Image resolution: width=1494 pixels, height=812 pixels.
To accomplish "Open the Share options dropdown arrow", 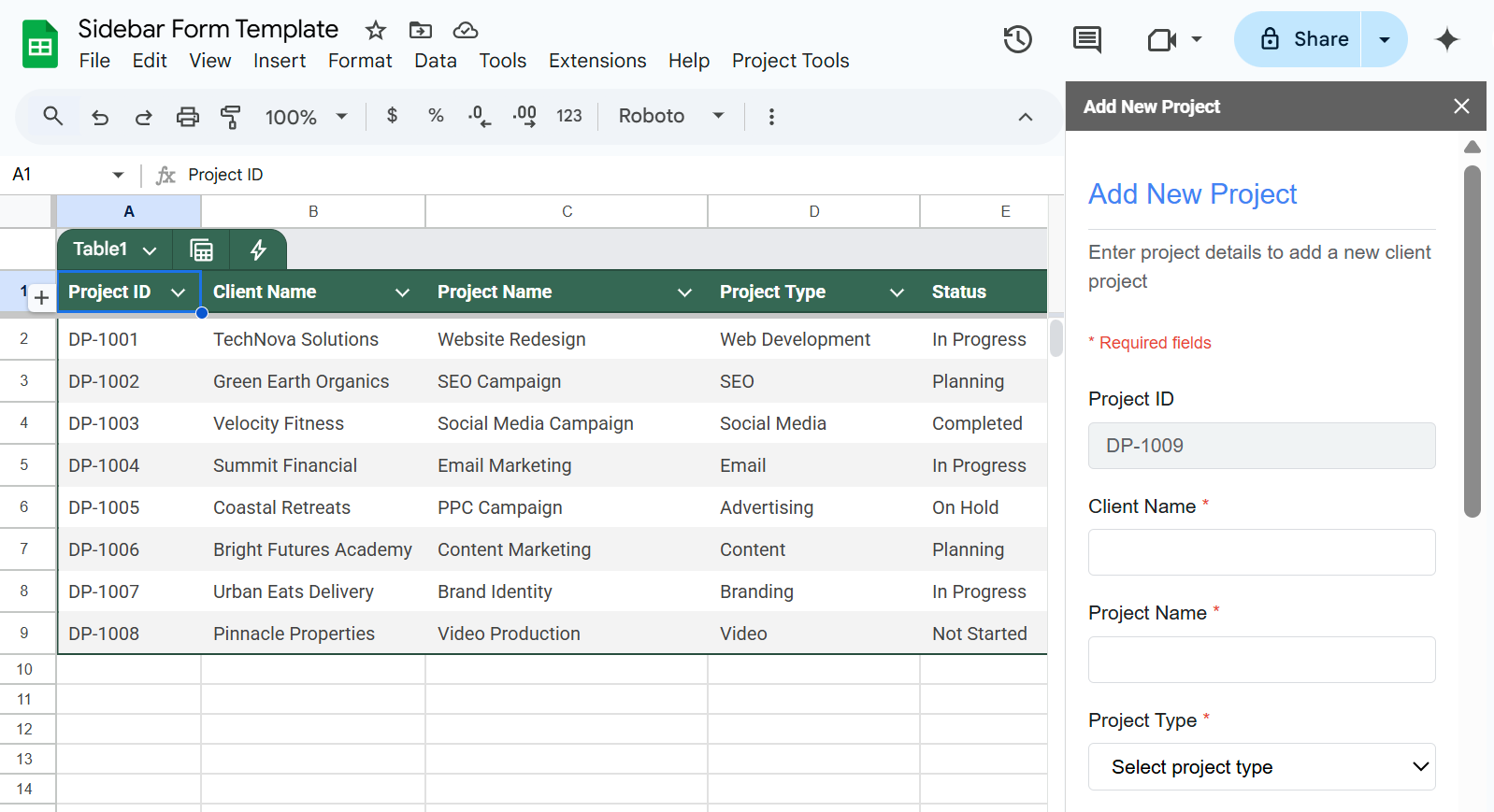I will [x=1385, y=39].
